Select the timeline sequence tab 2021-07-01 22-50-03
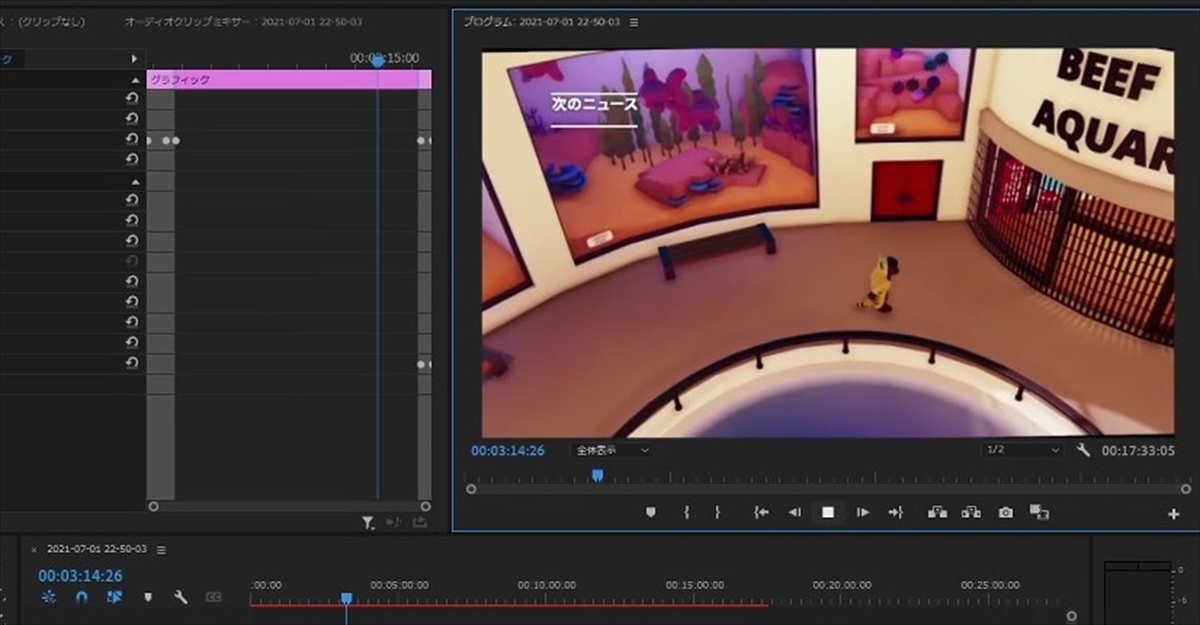The height and width of the screenshot is (625, 1200). point(97,549)
